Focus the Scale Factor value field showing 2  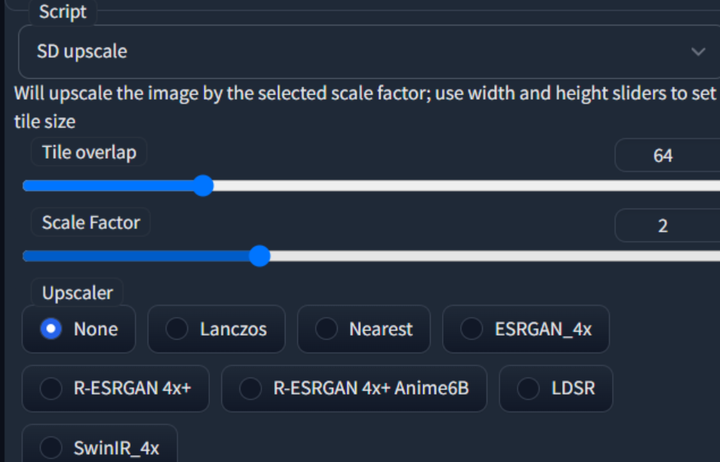pos(663,226)
